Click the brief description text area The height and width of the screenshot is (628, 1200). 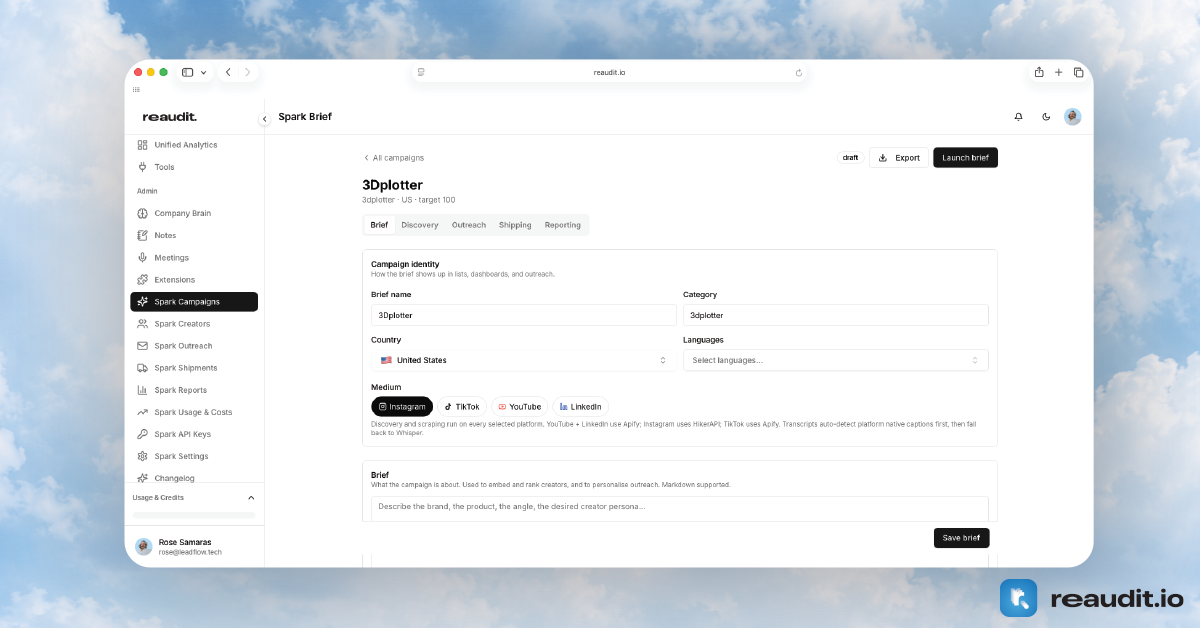tap(680, 508)
